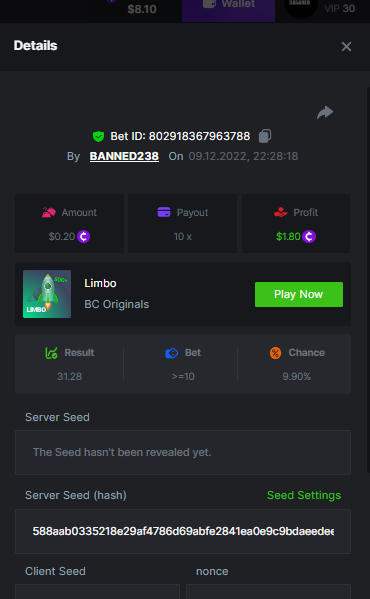
Task: Click the Payout card icon
Action: tap(164, 212)
